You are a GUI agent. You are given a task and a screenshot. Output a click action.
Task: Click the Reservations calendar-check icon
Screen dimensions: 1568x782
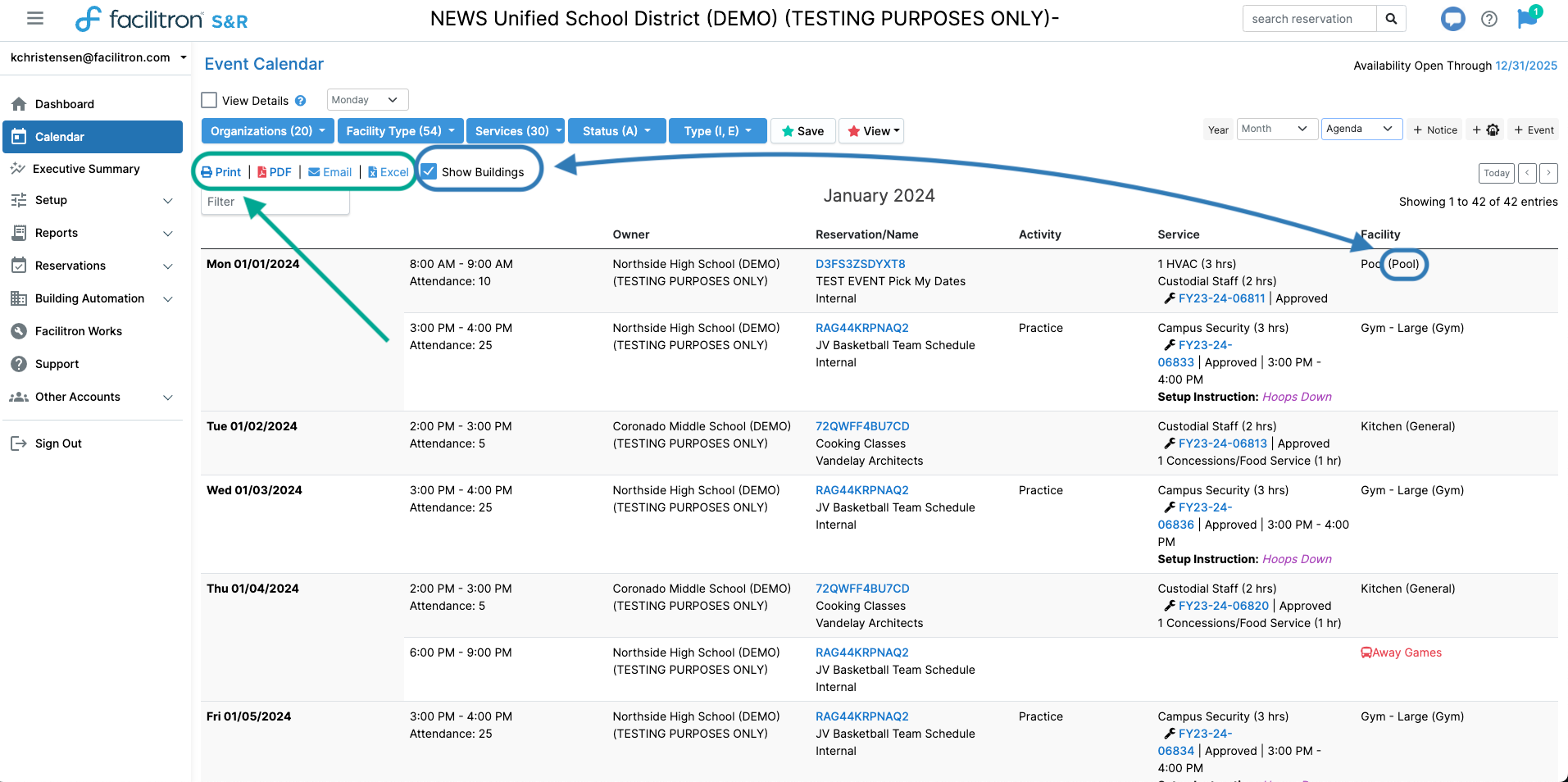(19, 266)
